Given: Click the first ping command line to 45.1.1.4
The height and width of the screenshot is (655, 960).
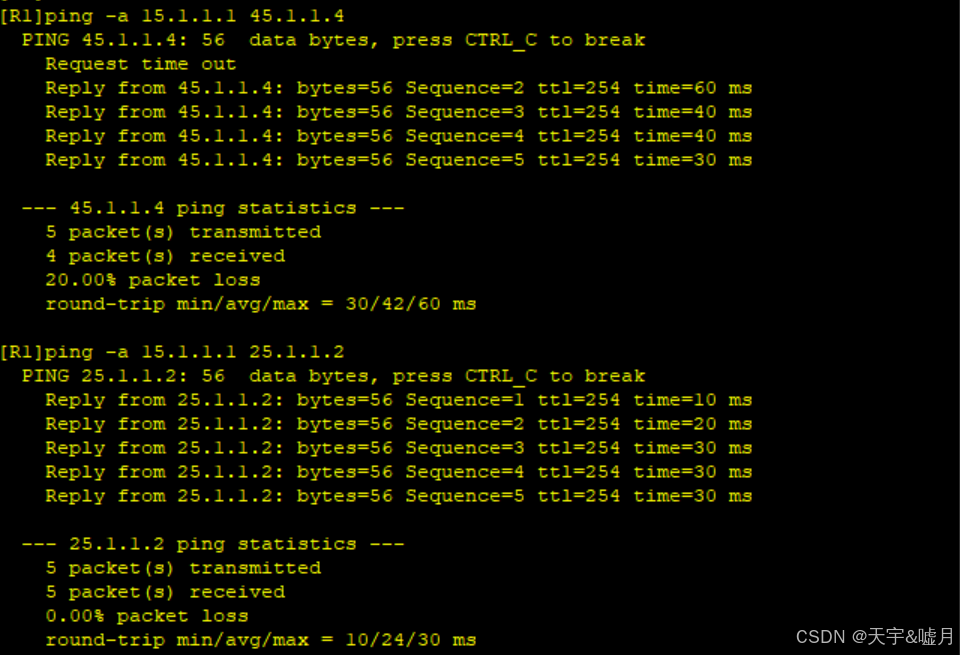Looking at the screenshot, I should point(172,16).
